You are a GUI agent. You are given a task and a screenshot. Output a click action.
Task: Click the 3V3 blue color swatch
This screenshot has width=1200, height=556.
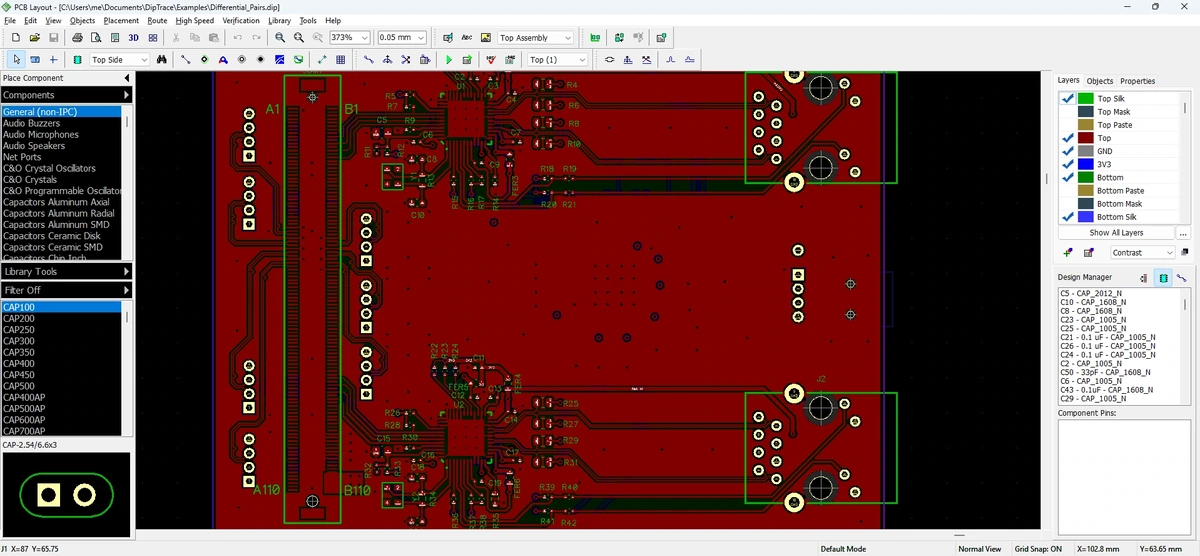tap(1085, 164)
